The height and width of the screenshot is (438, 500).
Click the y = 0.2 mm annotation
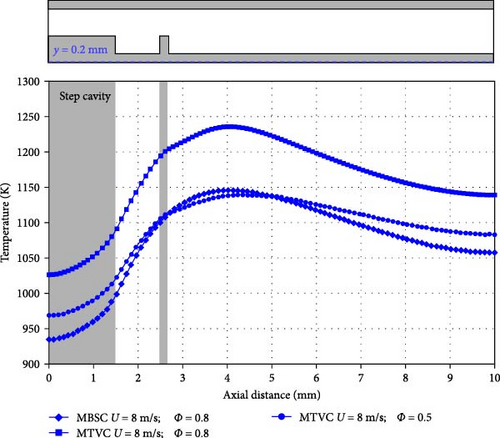pyautogui.click(x=80, y=50)
